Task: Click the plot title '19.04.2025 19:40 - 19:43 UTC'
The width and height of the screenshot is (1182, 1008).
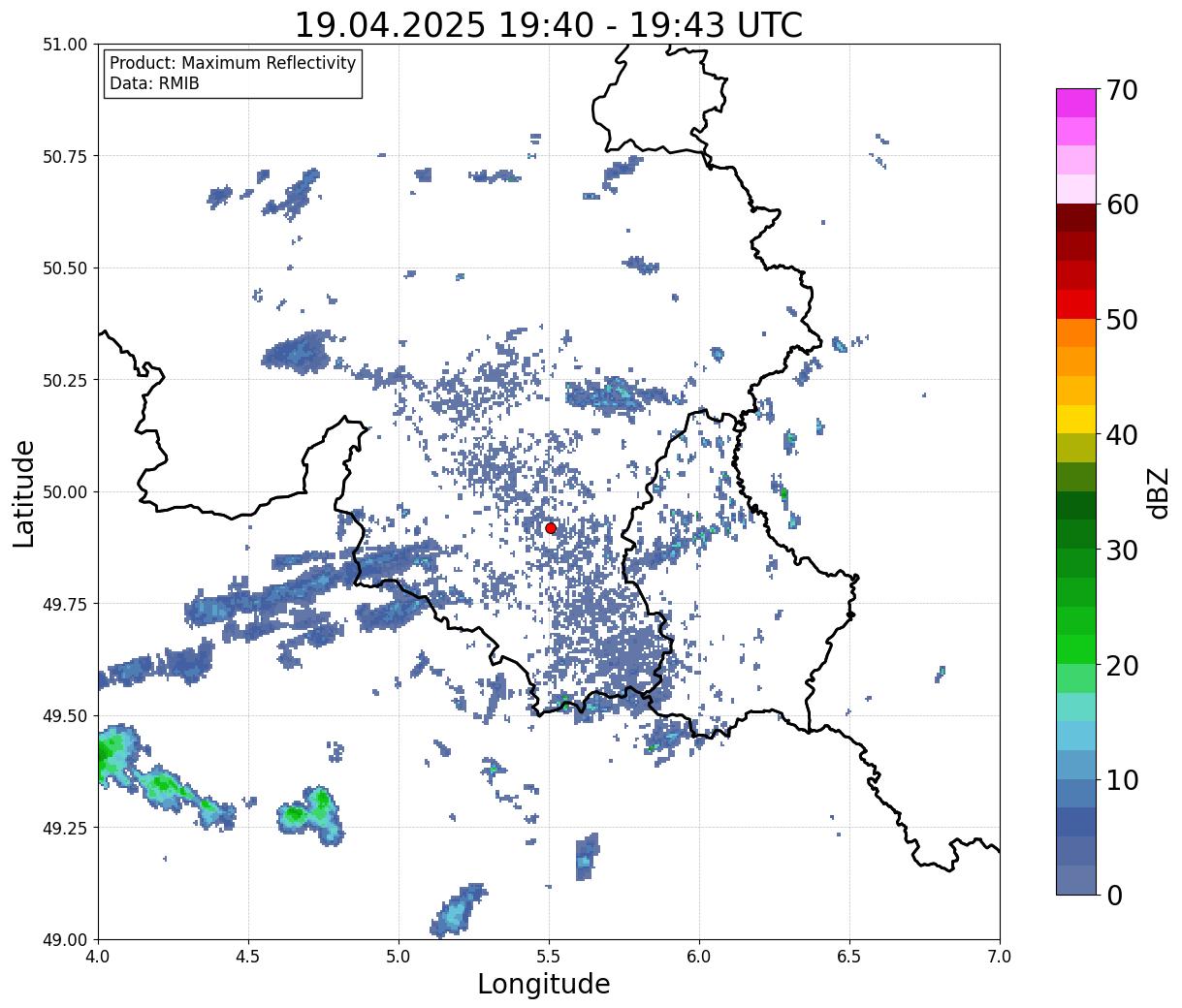Action: coord(549,25)
